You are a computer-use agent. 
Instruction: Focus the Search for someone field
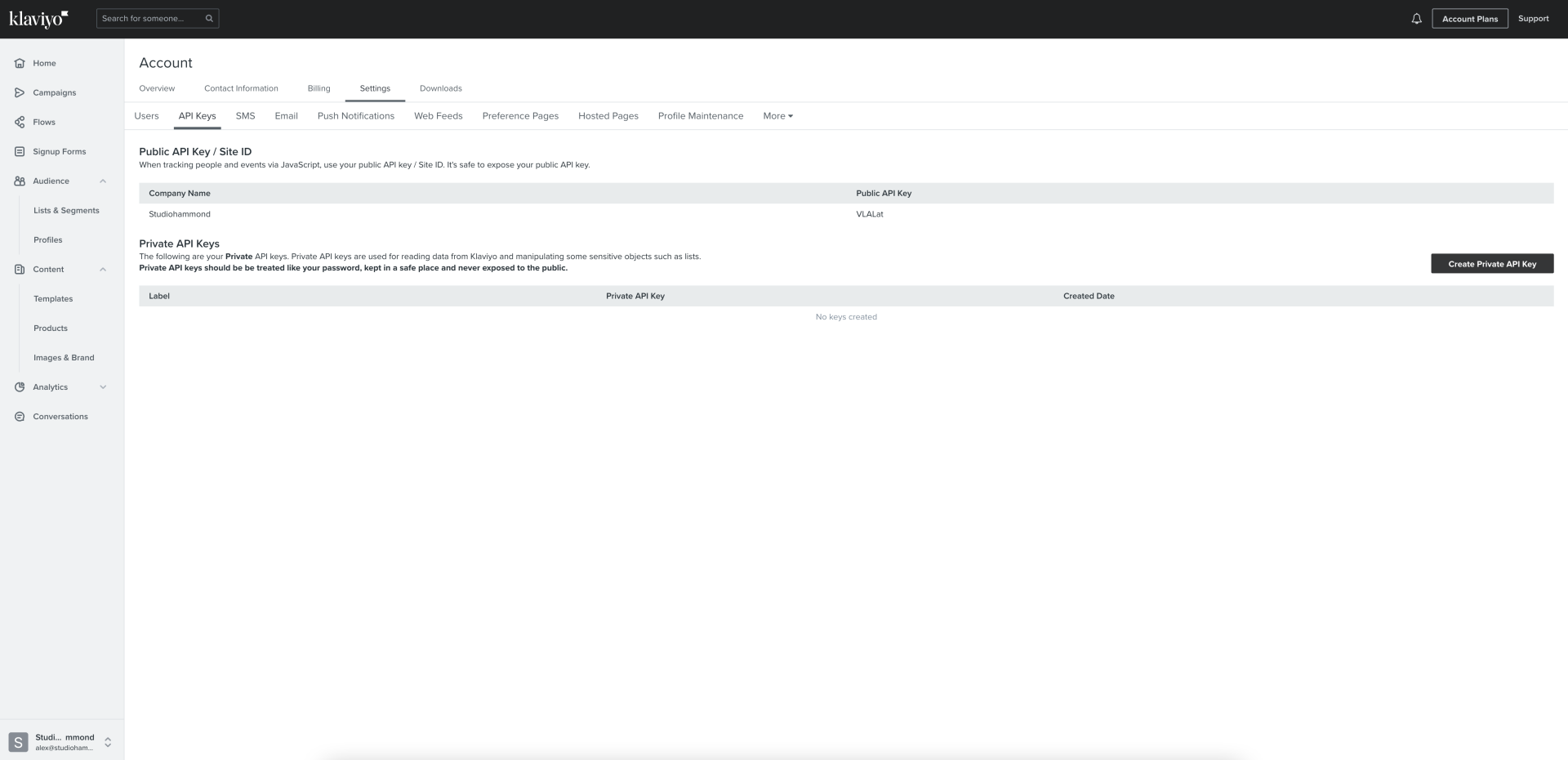[150, 18]
